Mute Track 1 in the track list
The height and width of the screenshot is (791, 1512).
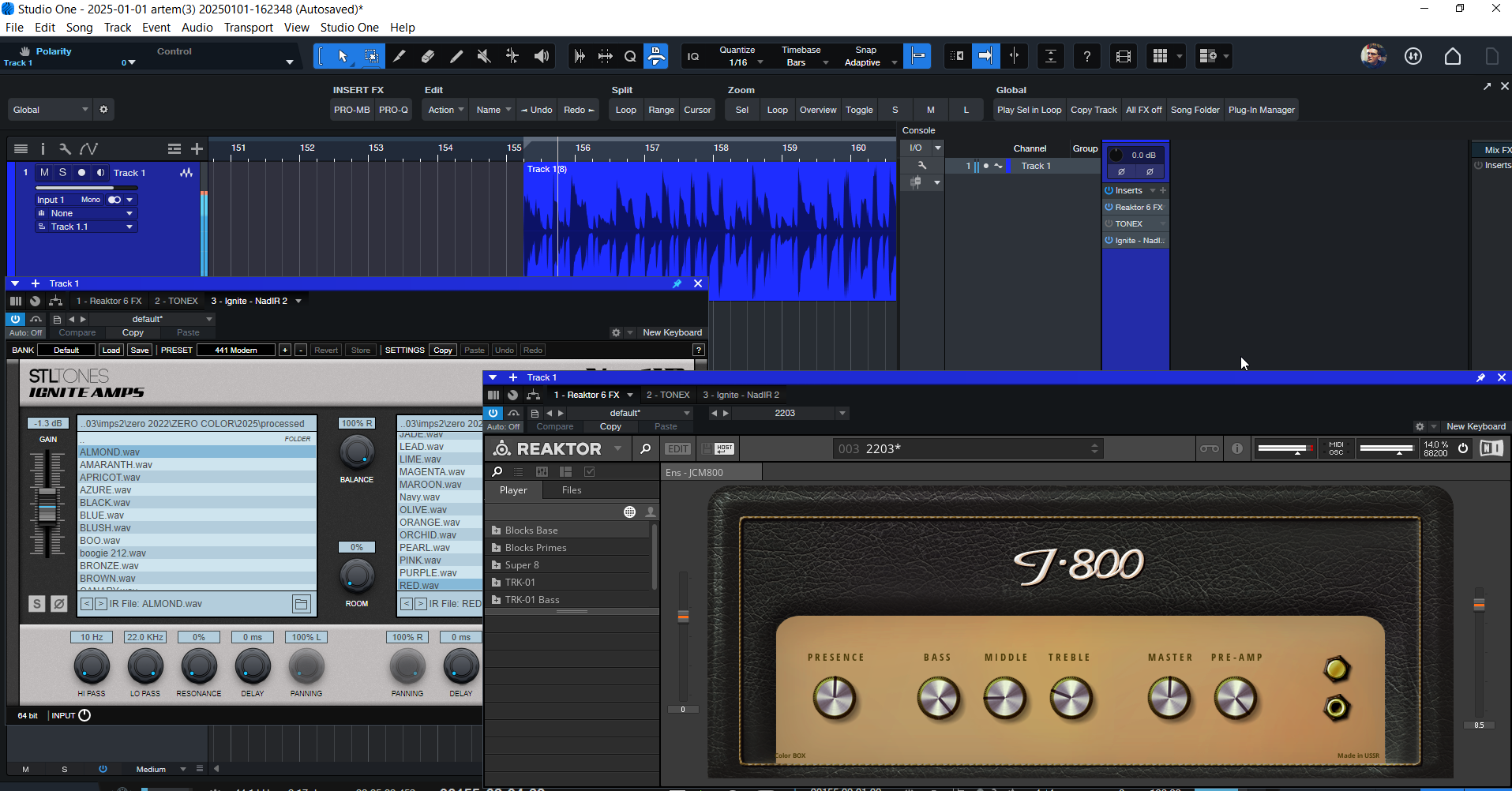[44, 172]
